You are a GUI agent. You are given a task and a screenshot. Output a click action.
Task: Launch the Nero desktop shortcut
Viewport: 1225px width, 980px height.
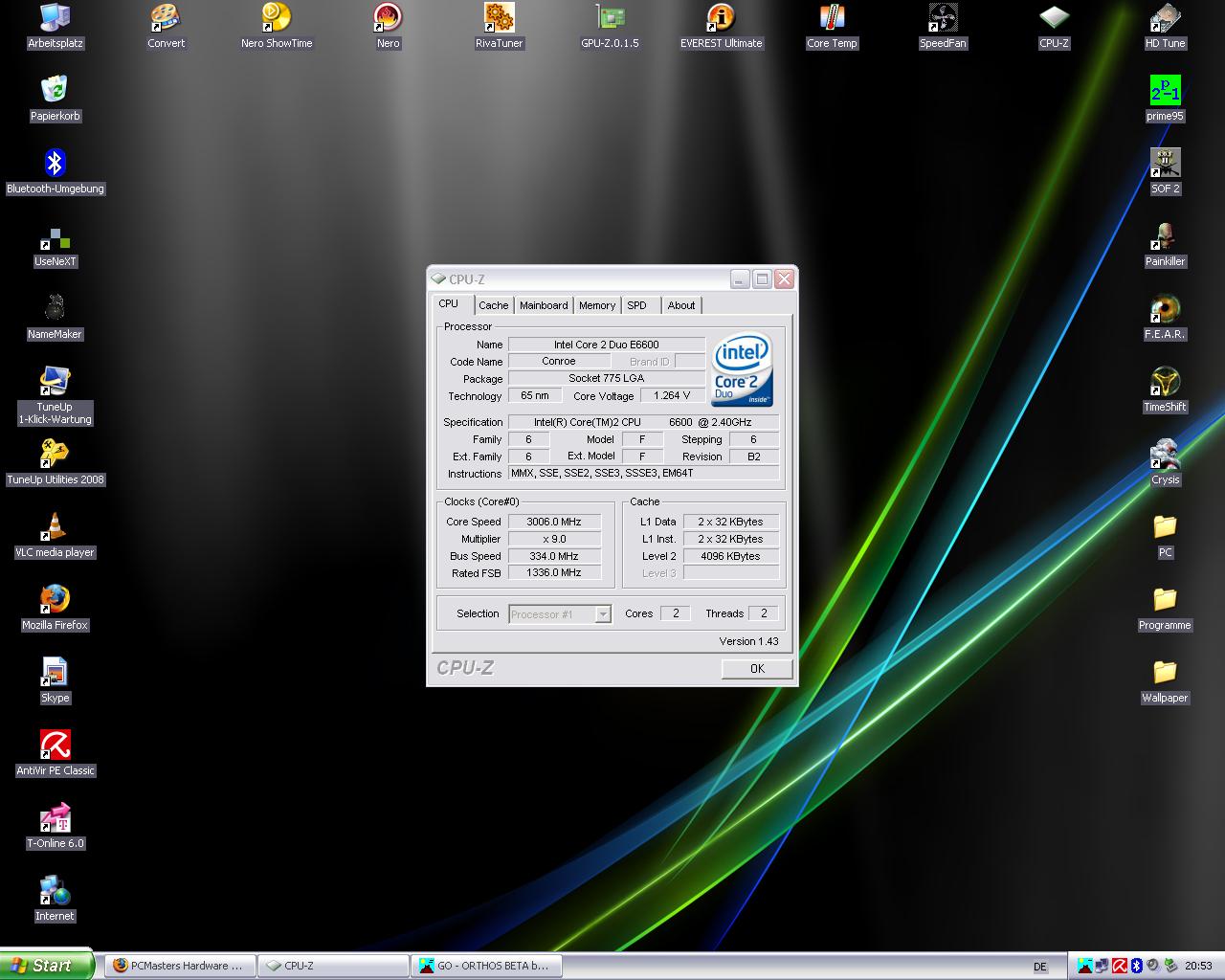388,26
